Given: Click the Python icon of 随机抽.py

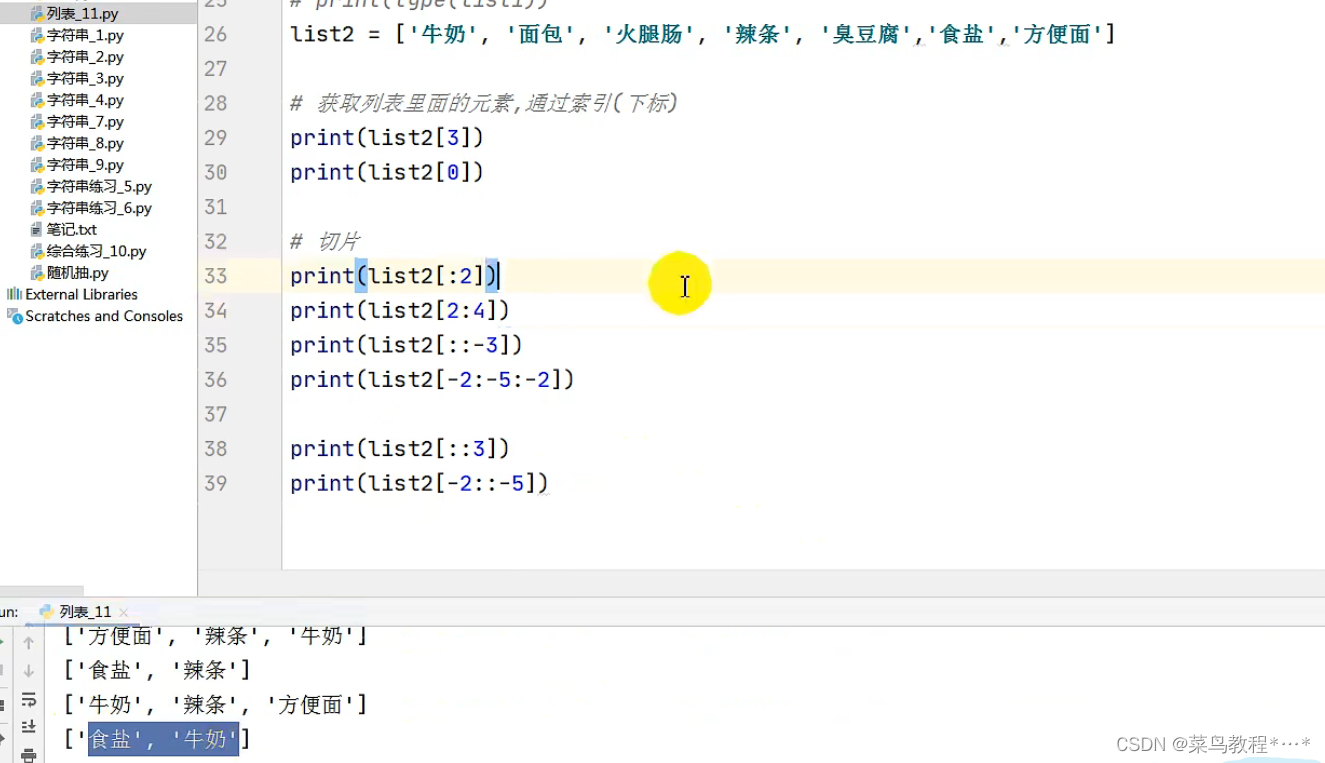Looking at the screenshot, I should (x=37, y=273).
